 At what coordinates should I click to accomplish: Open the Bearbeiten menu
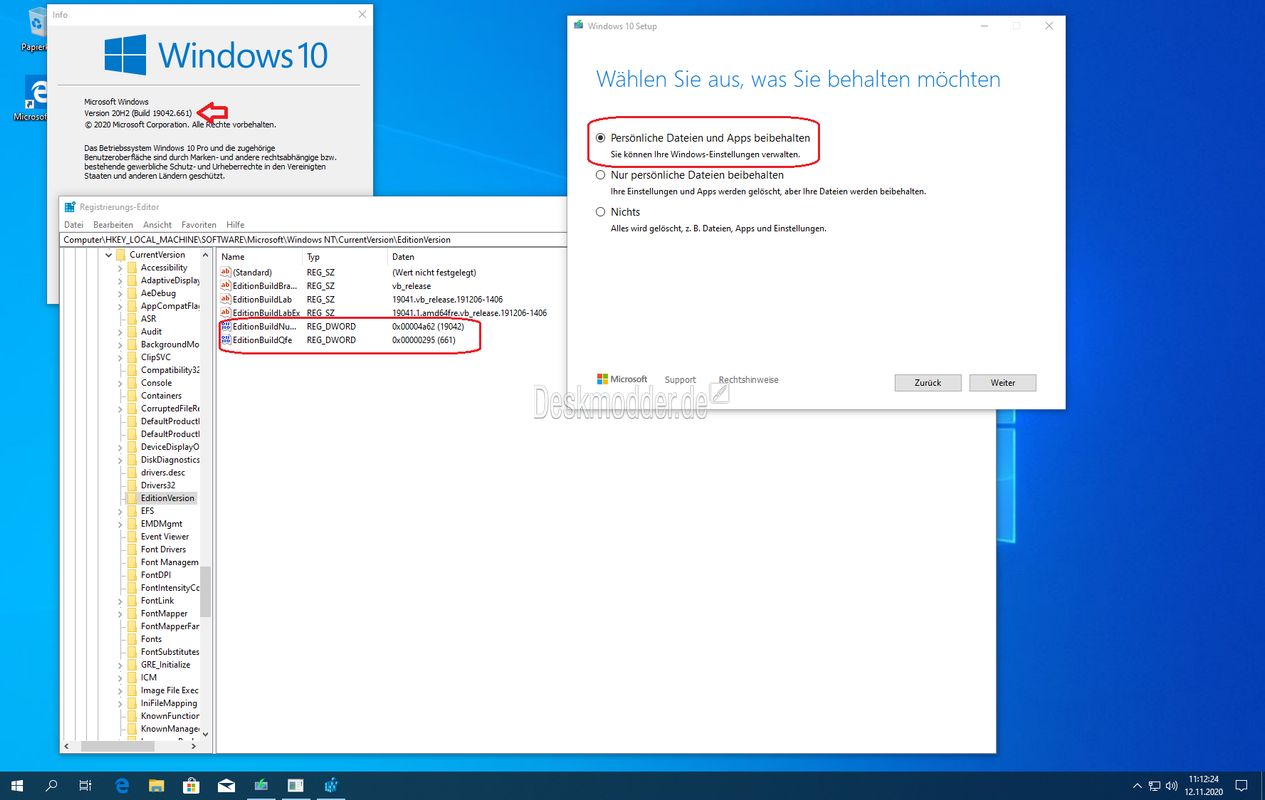[113, 225]
